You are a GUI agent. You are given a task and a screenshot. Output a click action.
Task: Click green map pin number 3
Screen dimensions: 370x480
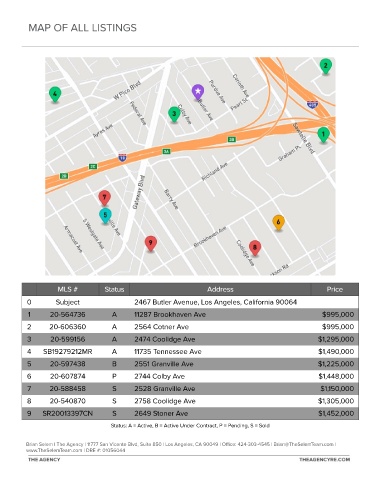(174, 114)
